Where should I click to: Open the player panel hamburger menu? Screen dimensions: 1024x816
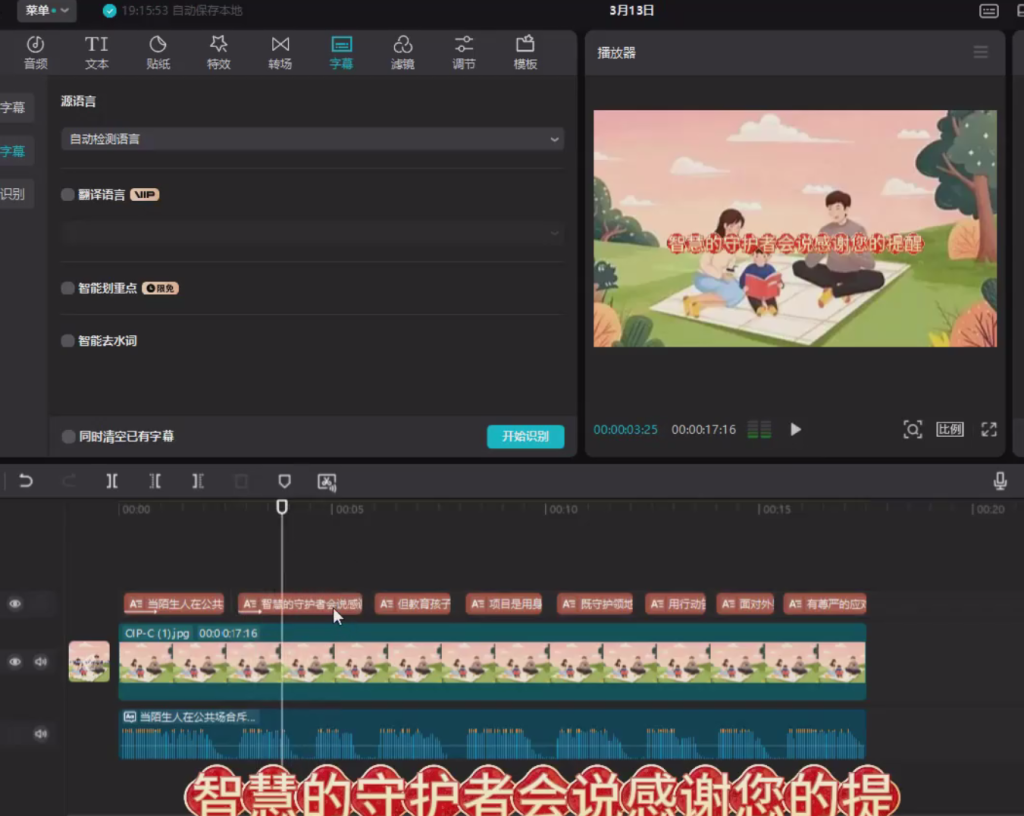pos(980,52)
